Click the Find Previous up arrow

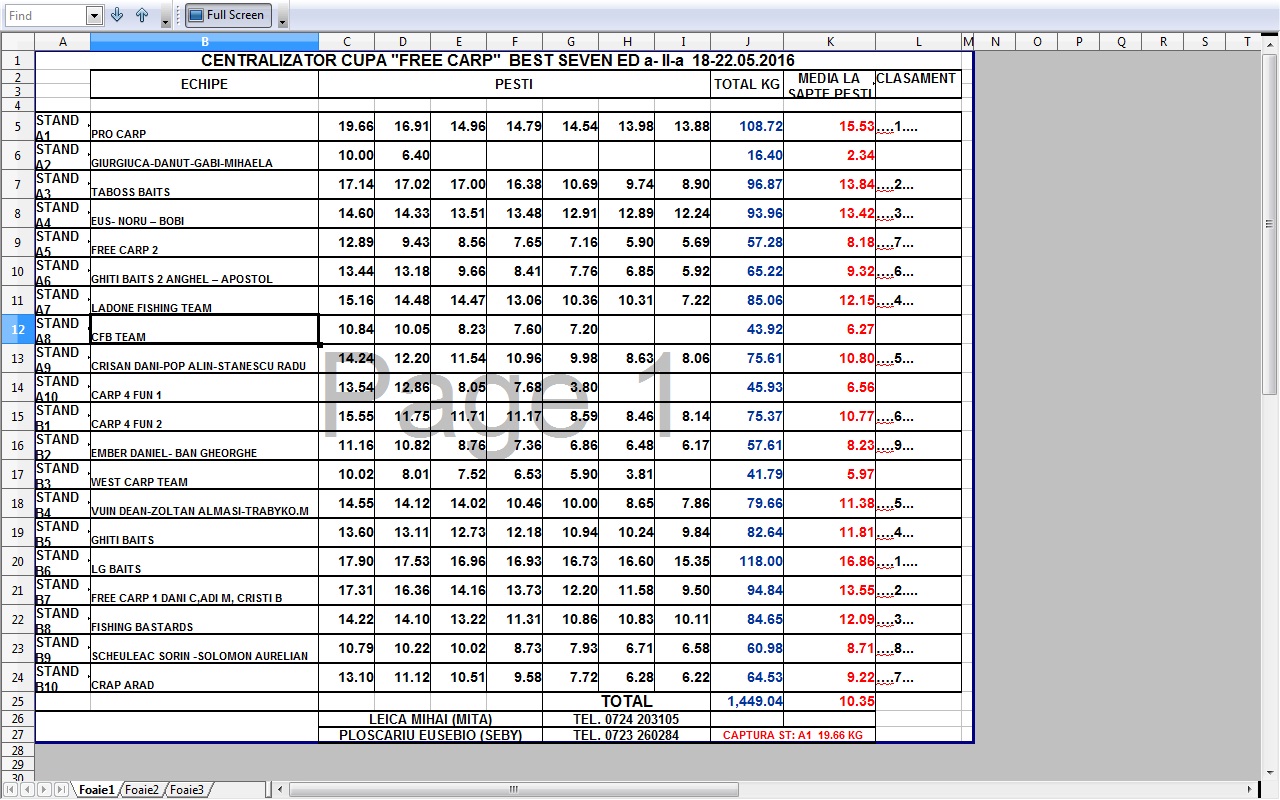click(x=142, y=15)
